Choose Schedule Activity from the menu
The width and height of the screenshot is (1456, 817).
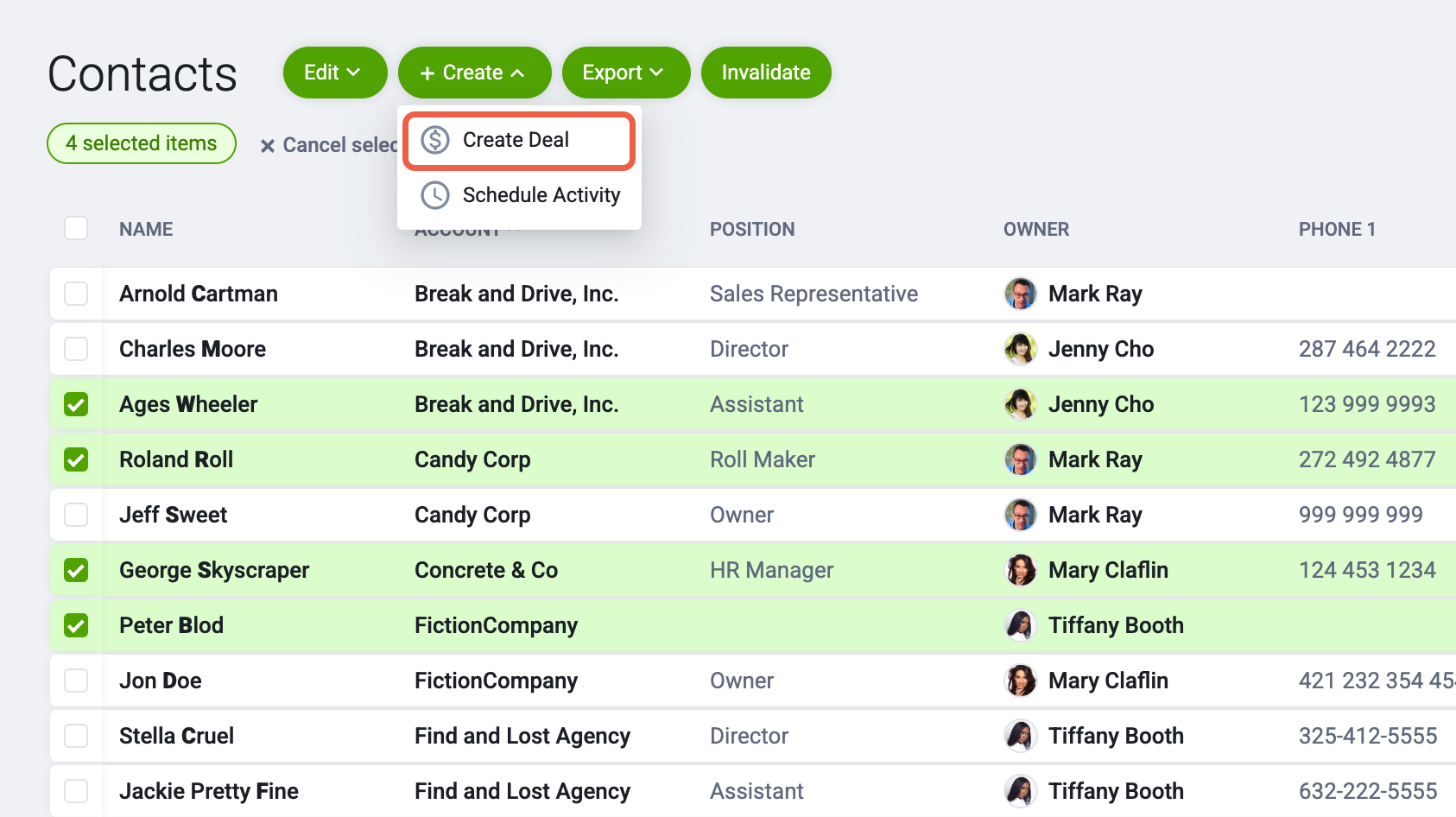[541, 195]
